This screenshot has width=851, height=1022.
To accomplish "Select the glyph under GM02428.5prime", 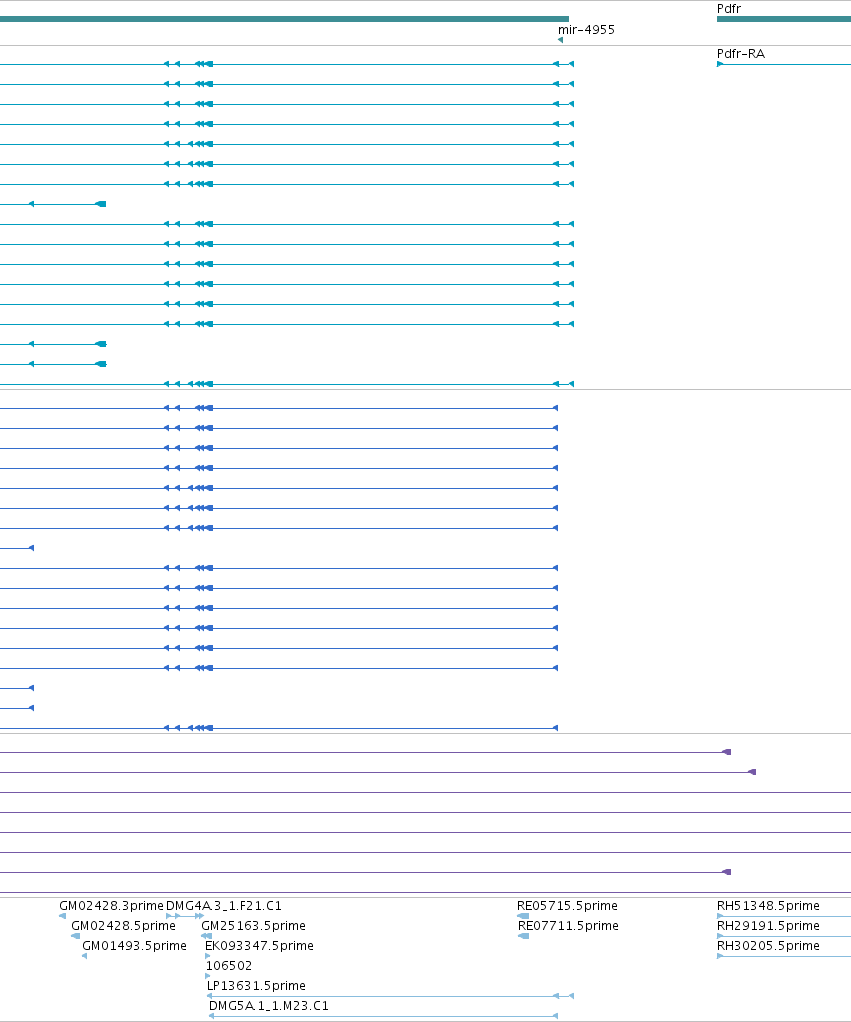I will click(76, 936).
